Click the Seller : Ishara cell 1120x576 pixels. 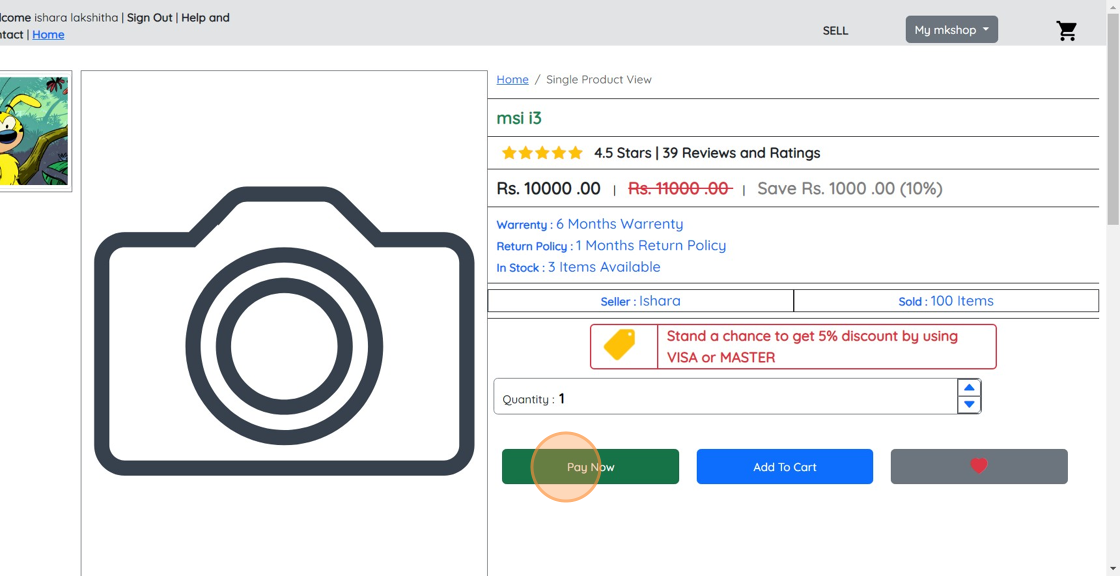641,301
